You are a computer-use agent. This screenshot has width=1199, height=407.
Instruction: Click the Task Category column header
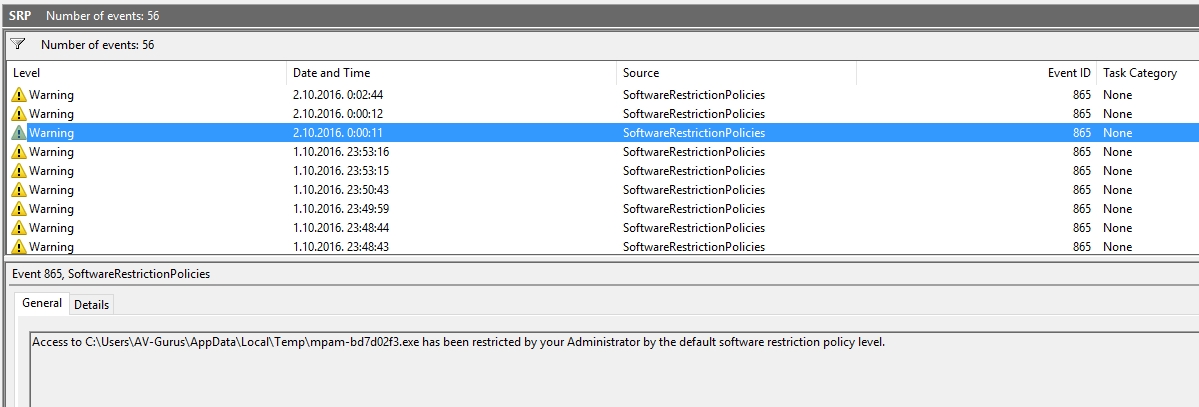tap(1147, 73)
